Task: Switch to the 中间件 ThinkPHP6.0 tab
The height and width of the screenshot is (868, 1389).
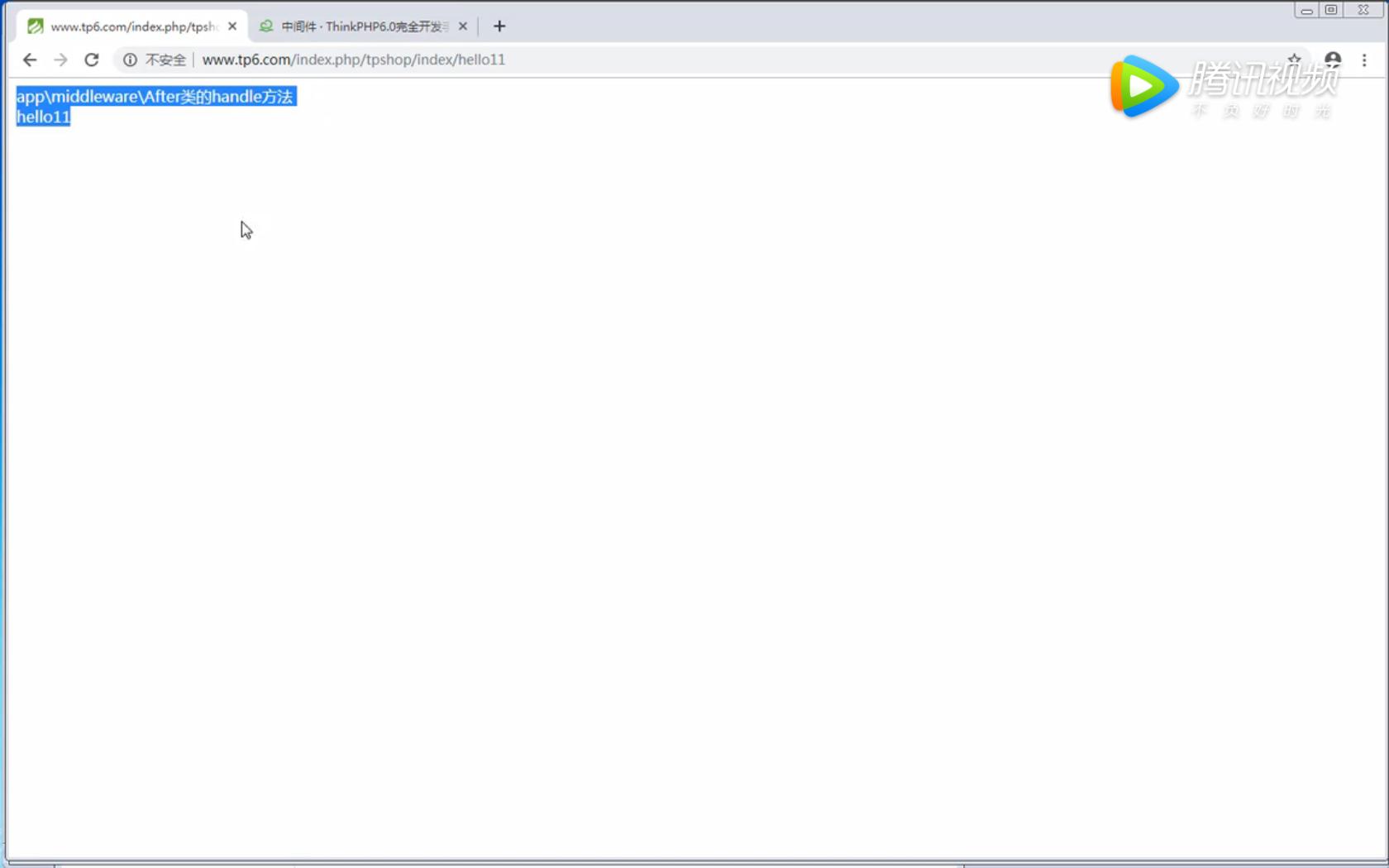Action: click(x=364, y=26)
